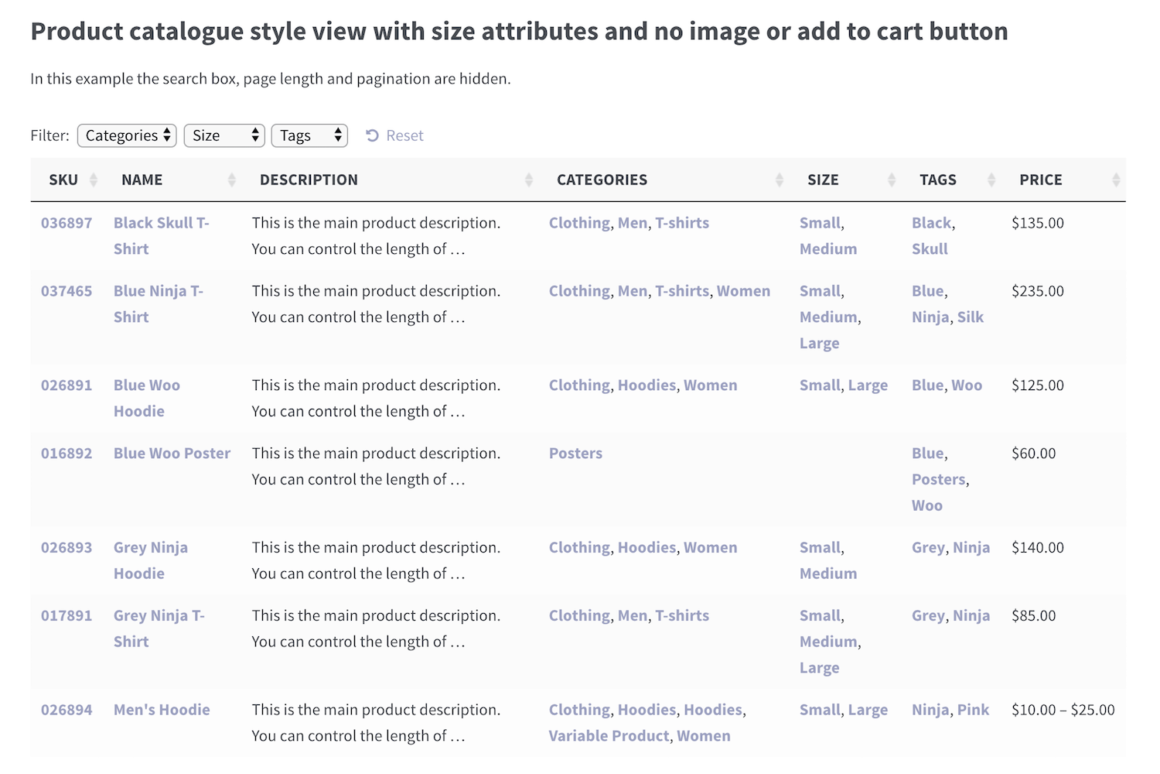Screen dimensions: 1160x774
Task: Open the Hoodies category from Blue Woo Hoodie
Action: 648,384
